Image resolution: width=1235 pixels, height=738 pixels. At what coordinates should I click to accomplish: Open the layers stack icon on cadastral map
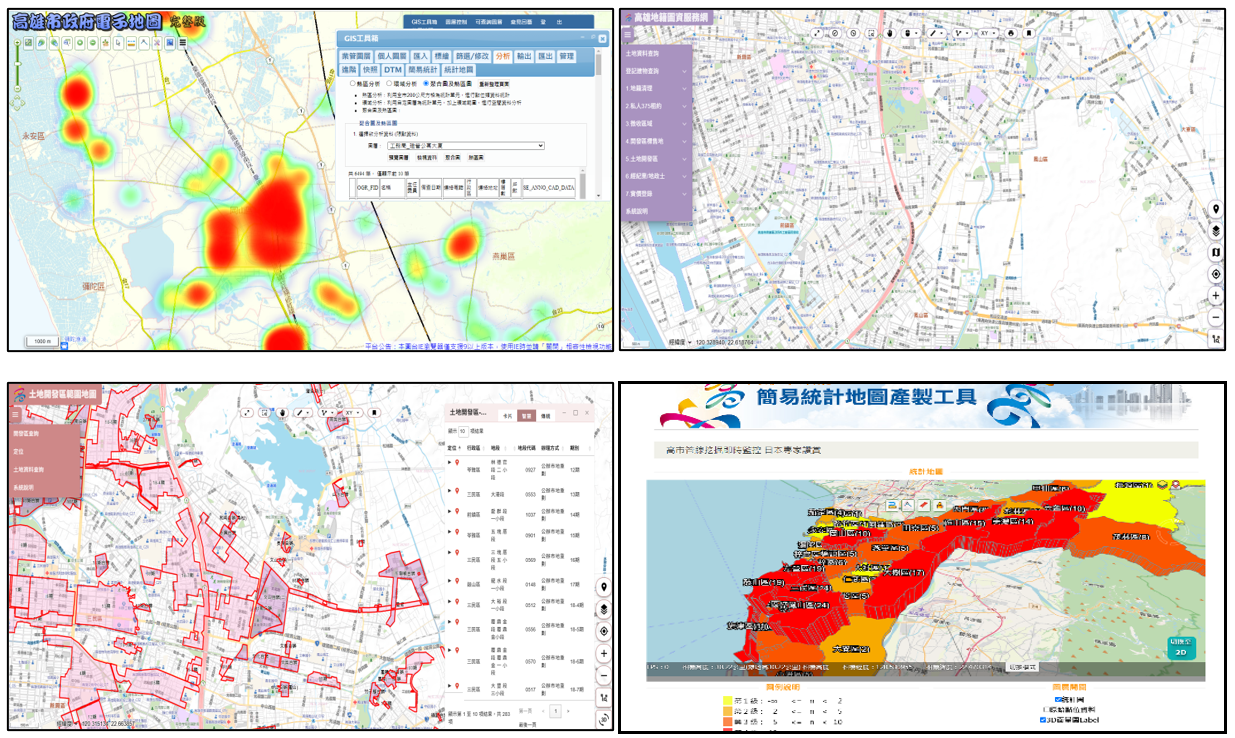click(1215, 230)
